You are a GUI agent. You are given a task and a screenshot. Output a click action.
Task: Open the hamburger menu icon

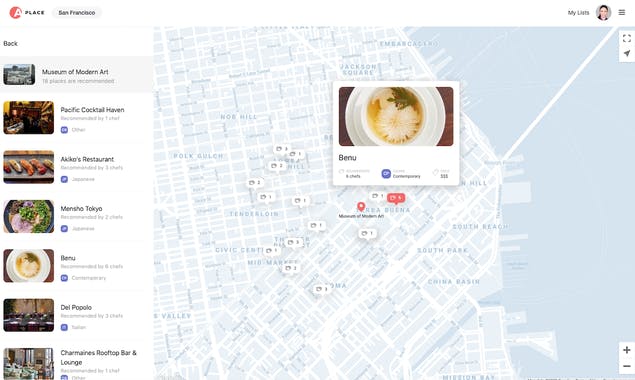(x=622, y=13)
